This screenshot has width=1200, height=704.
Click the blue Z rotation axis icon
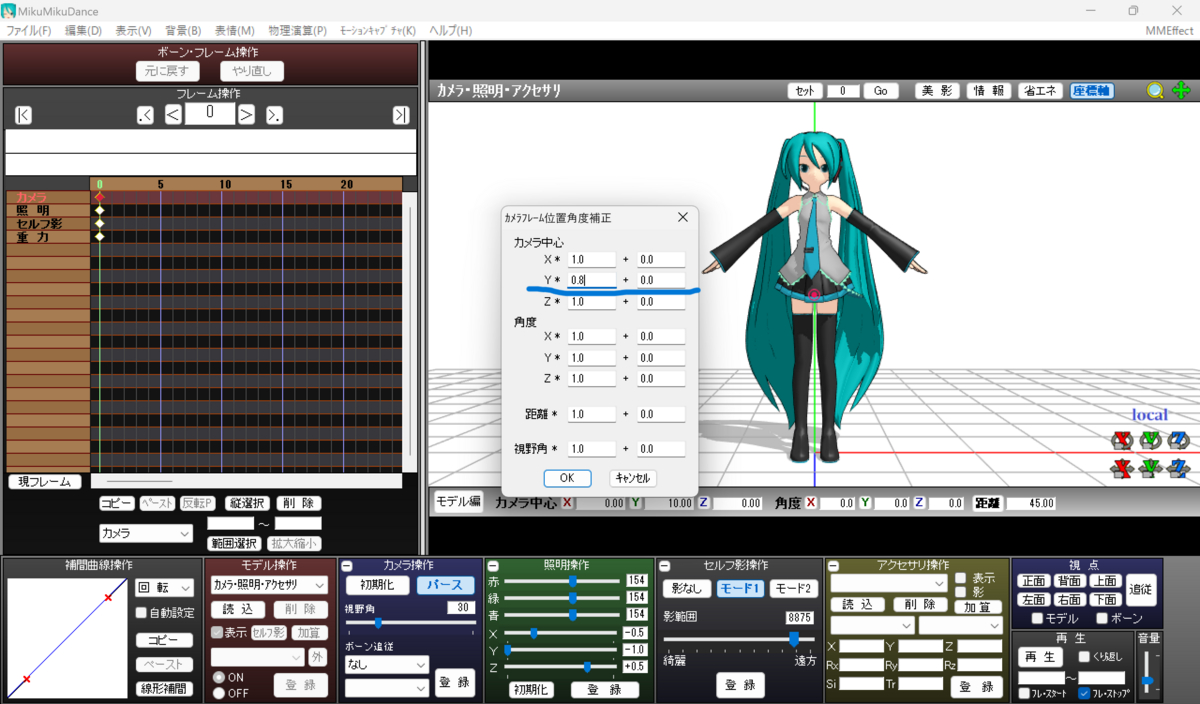point(1178,440)
